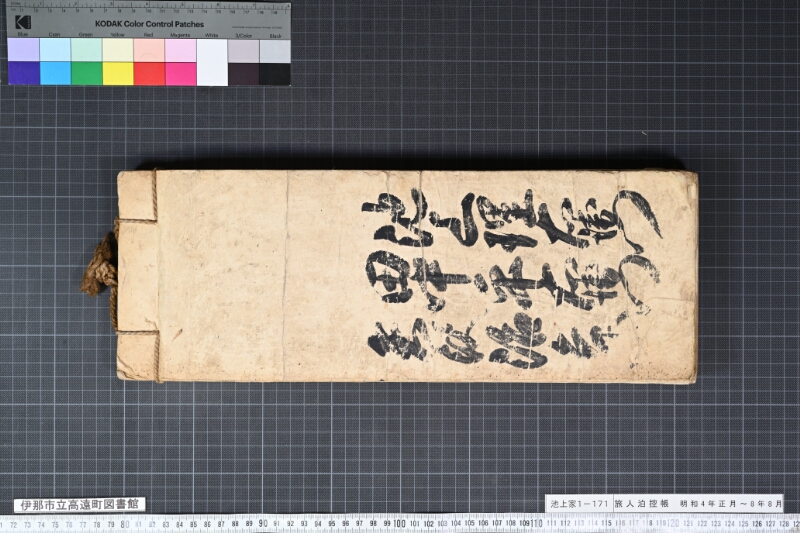The image size is (800, 533).
Task: Click the 90 mark on the bottom ruler
Action: [263, 524]
